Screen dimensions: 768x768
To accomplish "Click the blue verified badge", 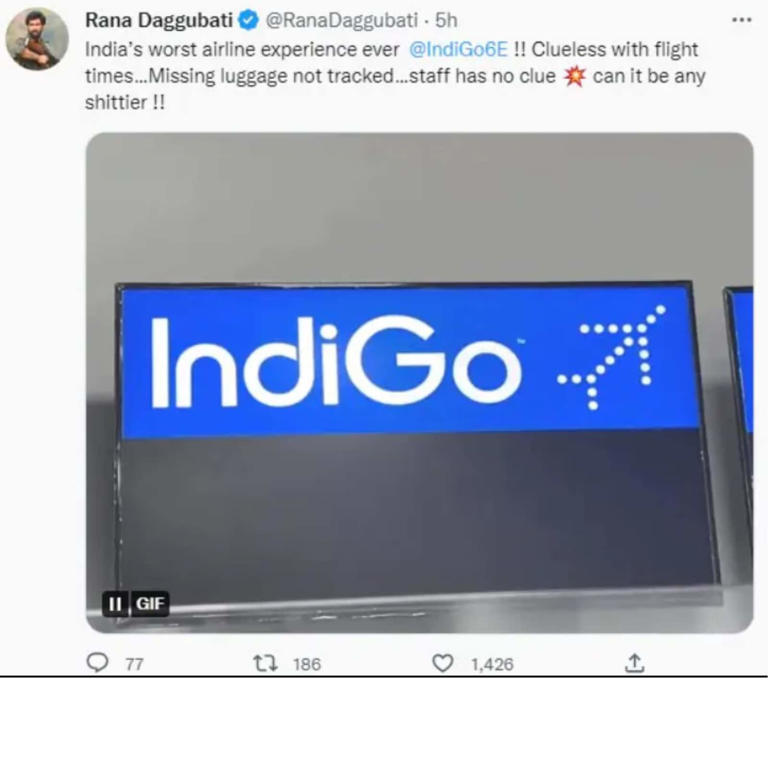I will click(x=248, y=21).
